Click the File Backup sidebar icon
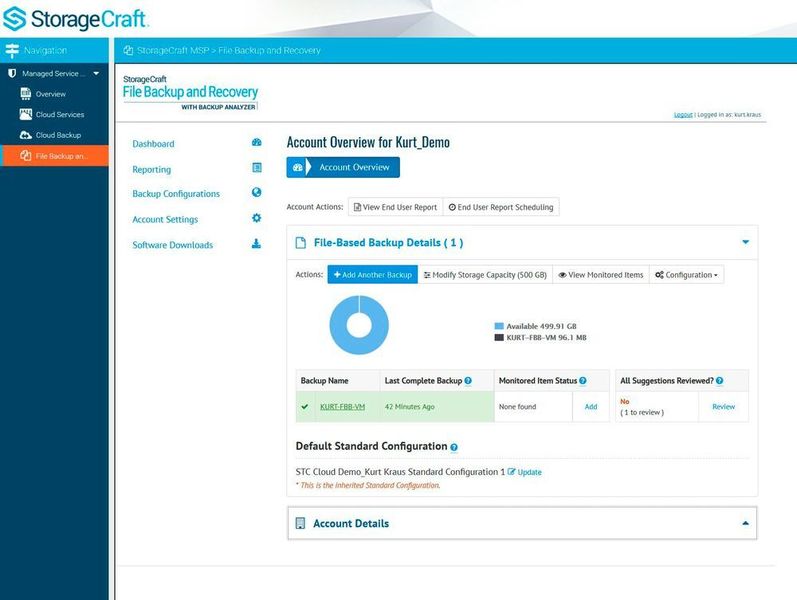The height and width of the screenshot is (600, 797). point(25,155)
